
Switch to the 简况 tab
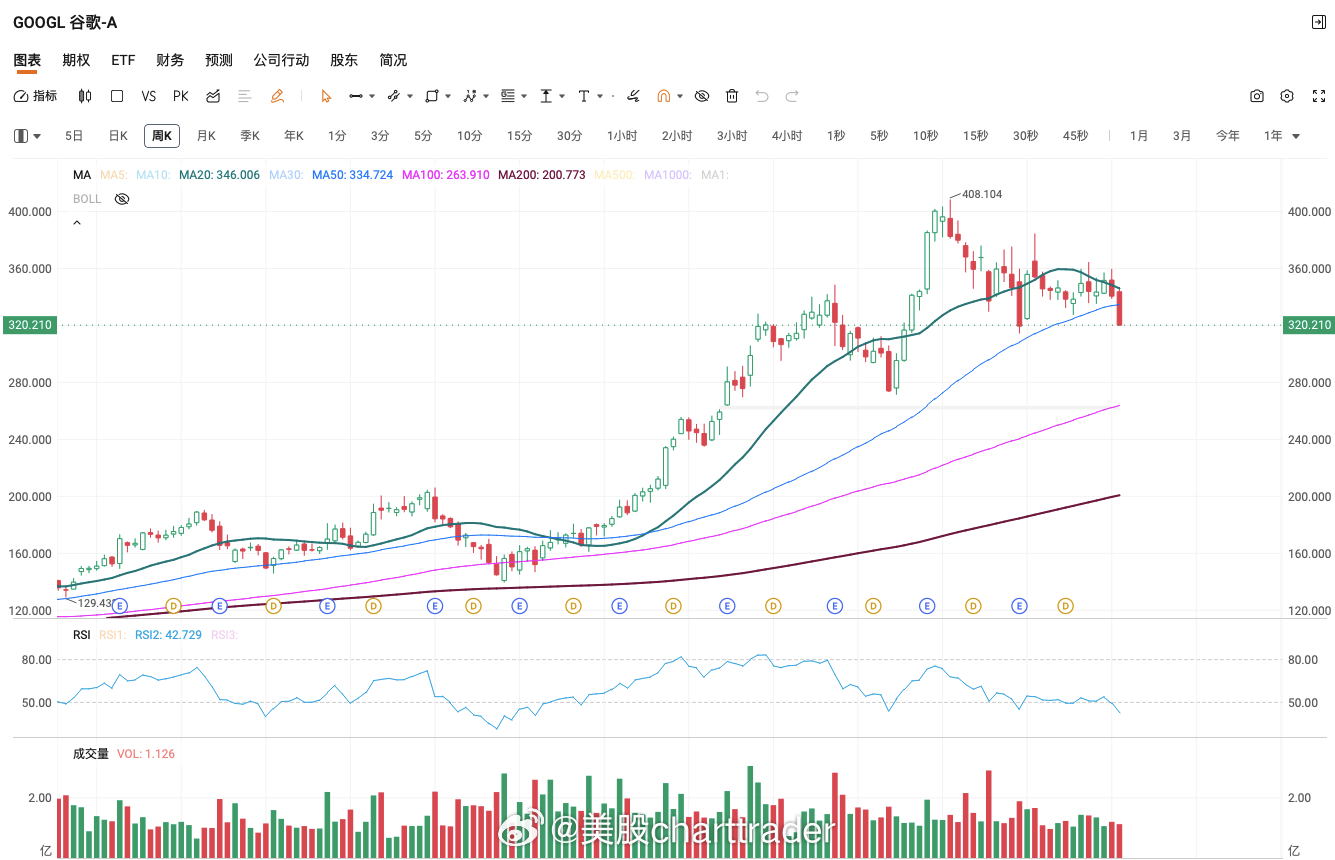click(393, 60)
